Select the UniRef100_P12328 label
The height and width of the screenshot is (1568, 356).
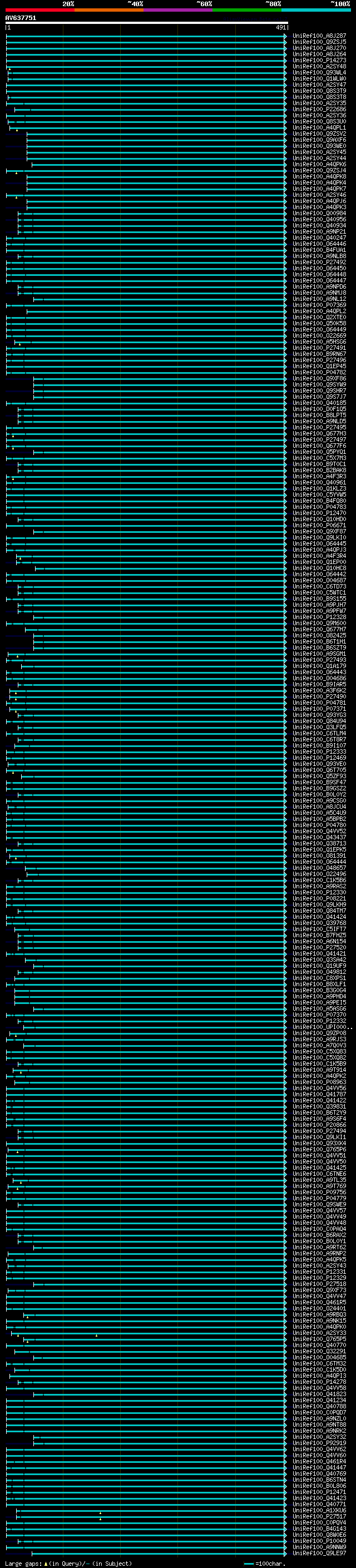(319, 617)
